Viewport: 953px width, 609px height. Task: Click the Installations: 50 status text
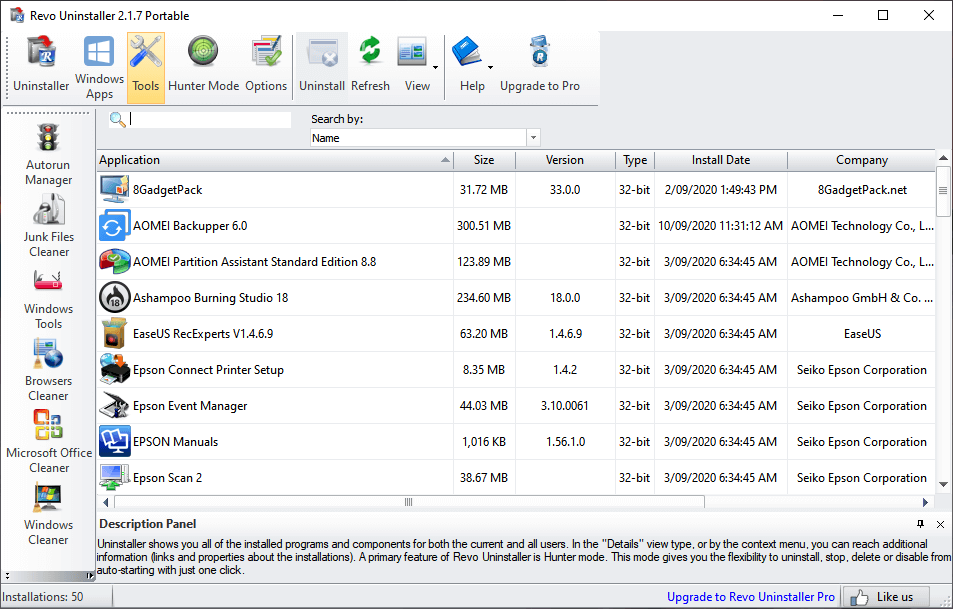coord(43,597)
